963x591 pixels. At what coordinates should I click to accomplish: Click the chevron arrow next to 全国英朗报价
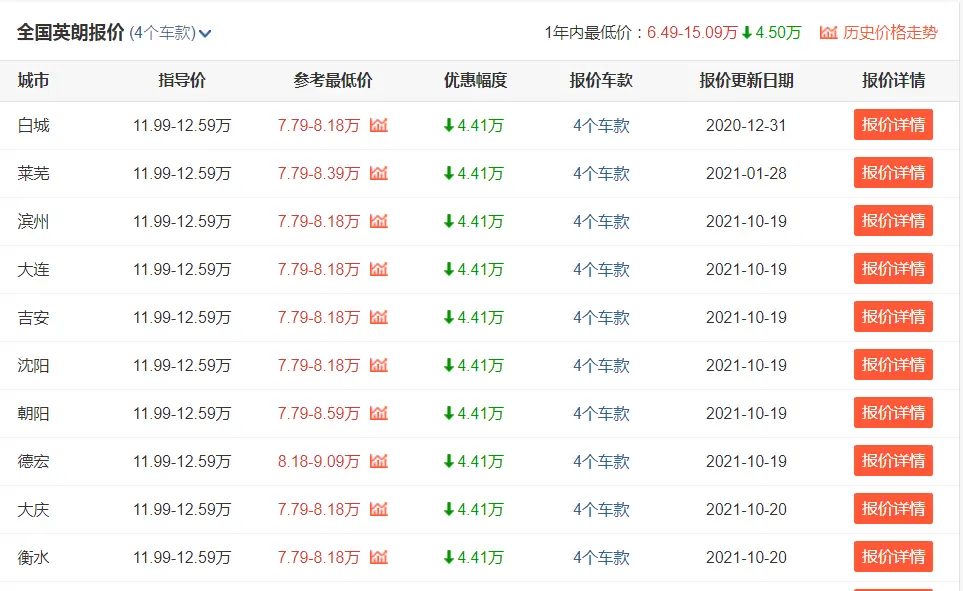[205, 34]
